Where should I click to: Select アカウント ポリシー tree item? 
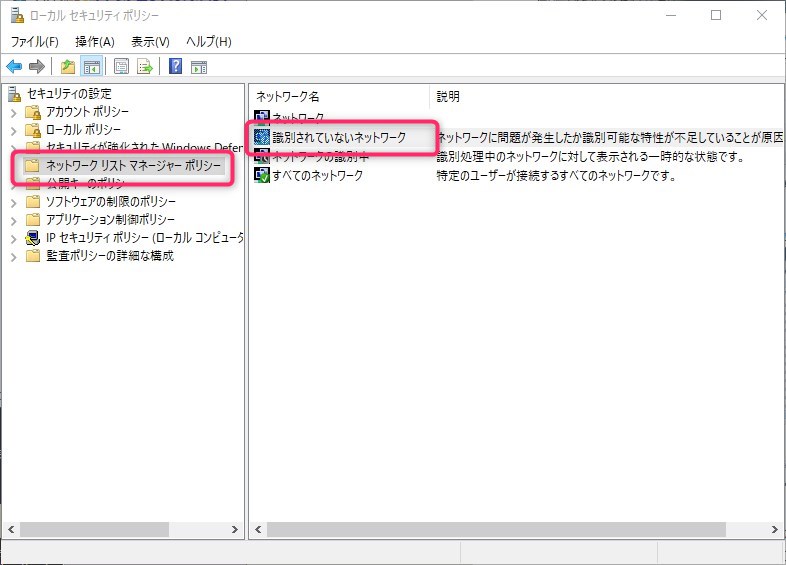[87, 112]
